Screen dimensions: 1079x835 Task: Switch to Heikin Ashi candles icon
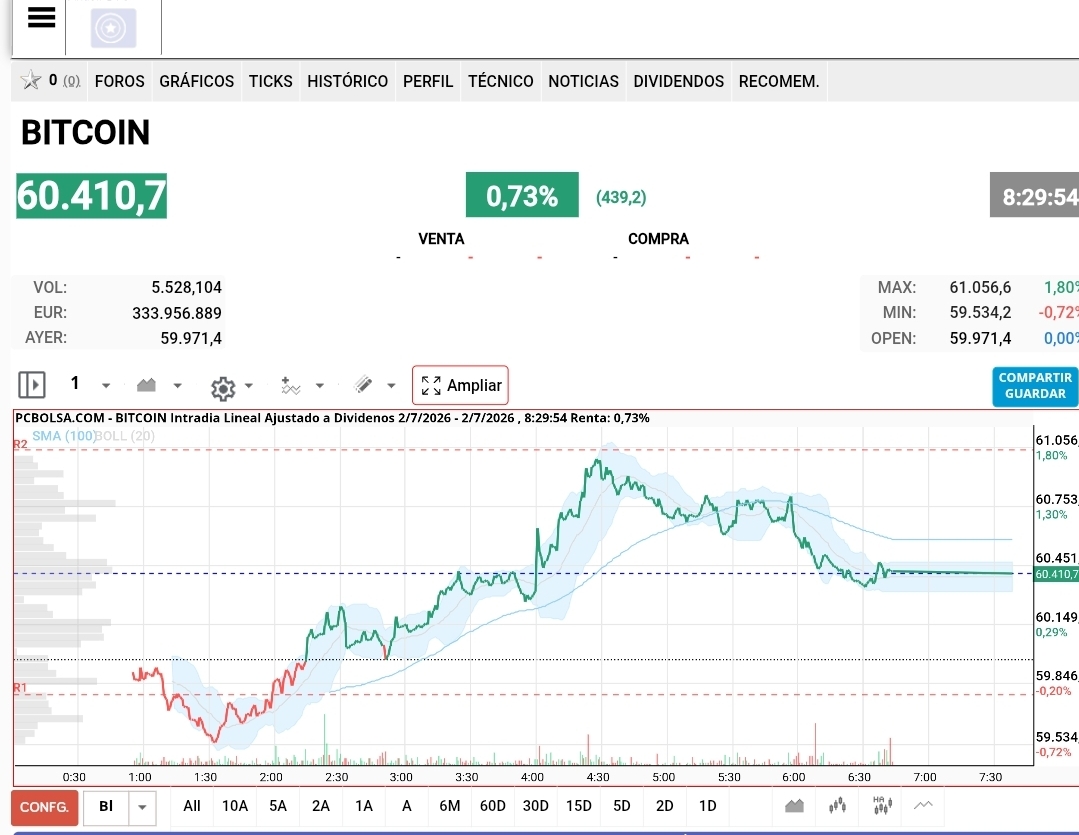[882, 805]
